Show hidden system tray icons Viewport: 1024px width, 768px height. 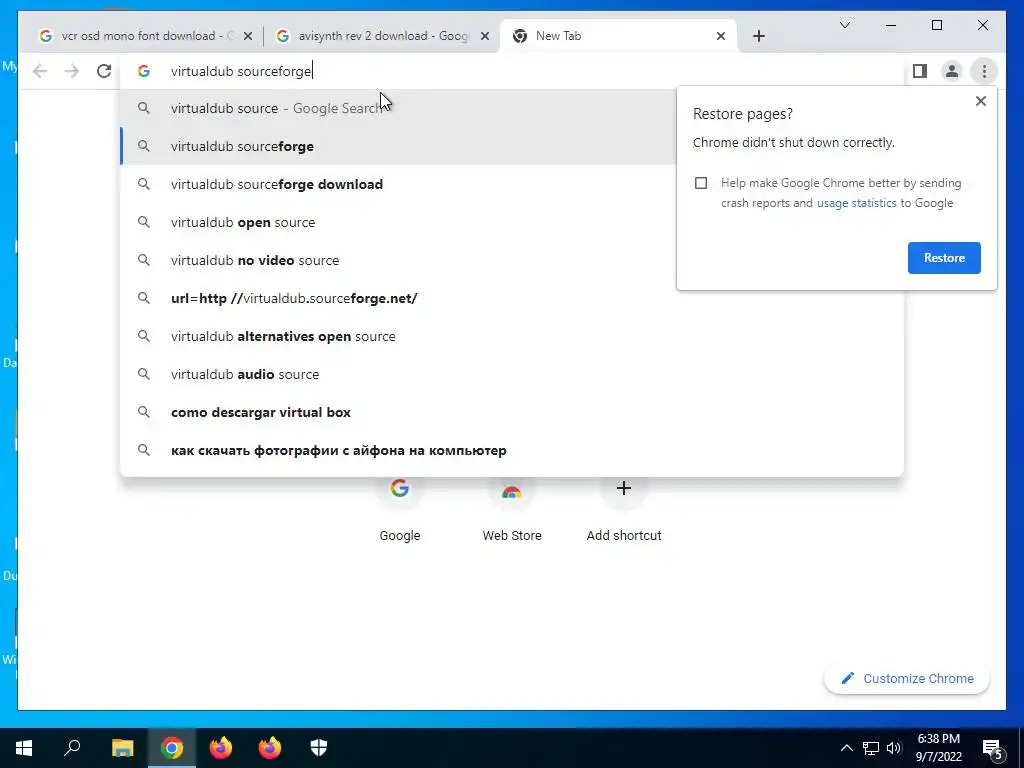846,748
